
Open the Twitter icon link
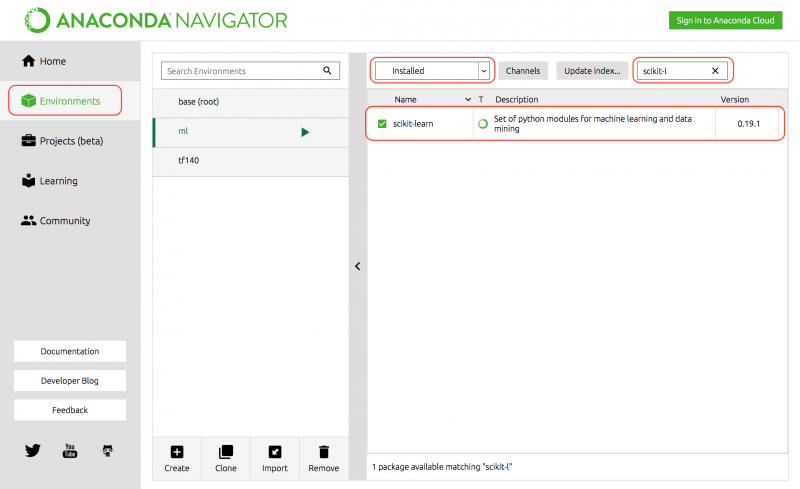[x=33, y=450]
